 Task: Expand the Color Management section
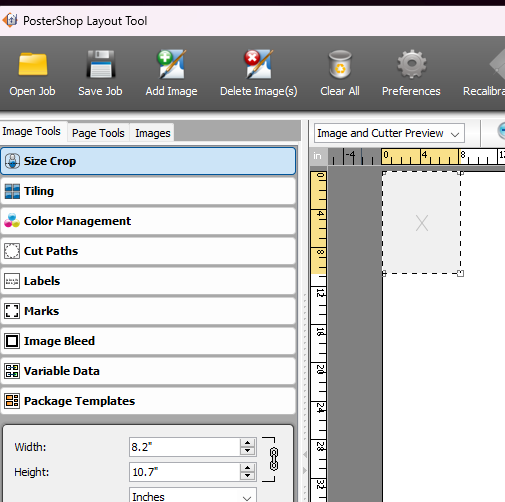pyautogui.click(x=148, y=221)
